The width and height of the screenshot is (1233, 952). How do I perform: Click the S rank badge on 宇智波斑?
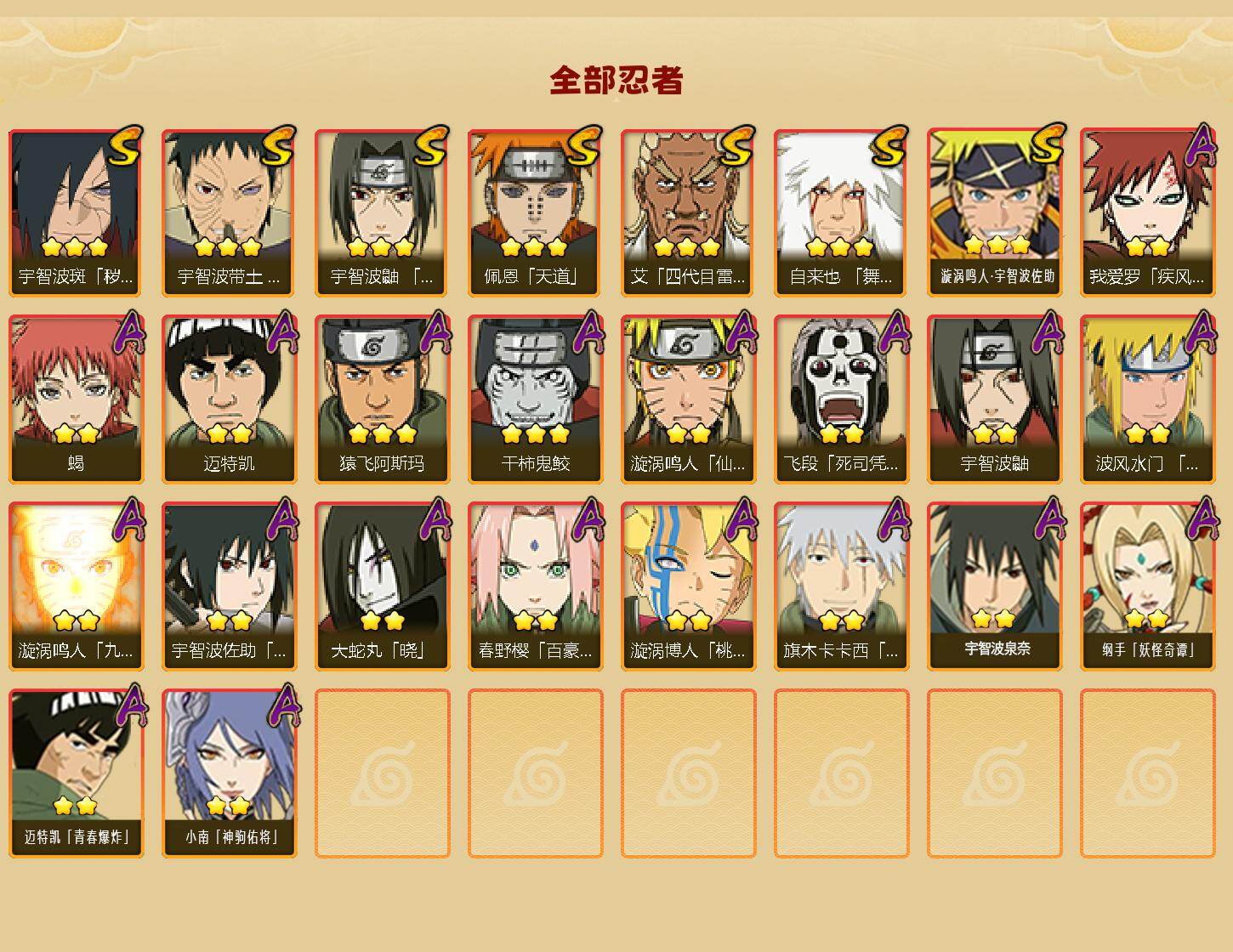pos(125,145)
